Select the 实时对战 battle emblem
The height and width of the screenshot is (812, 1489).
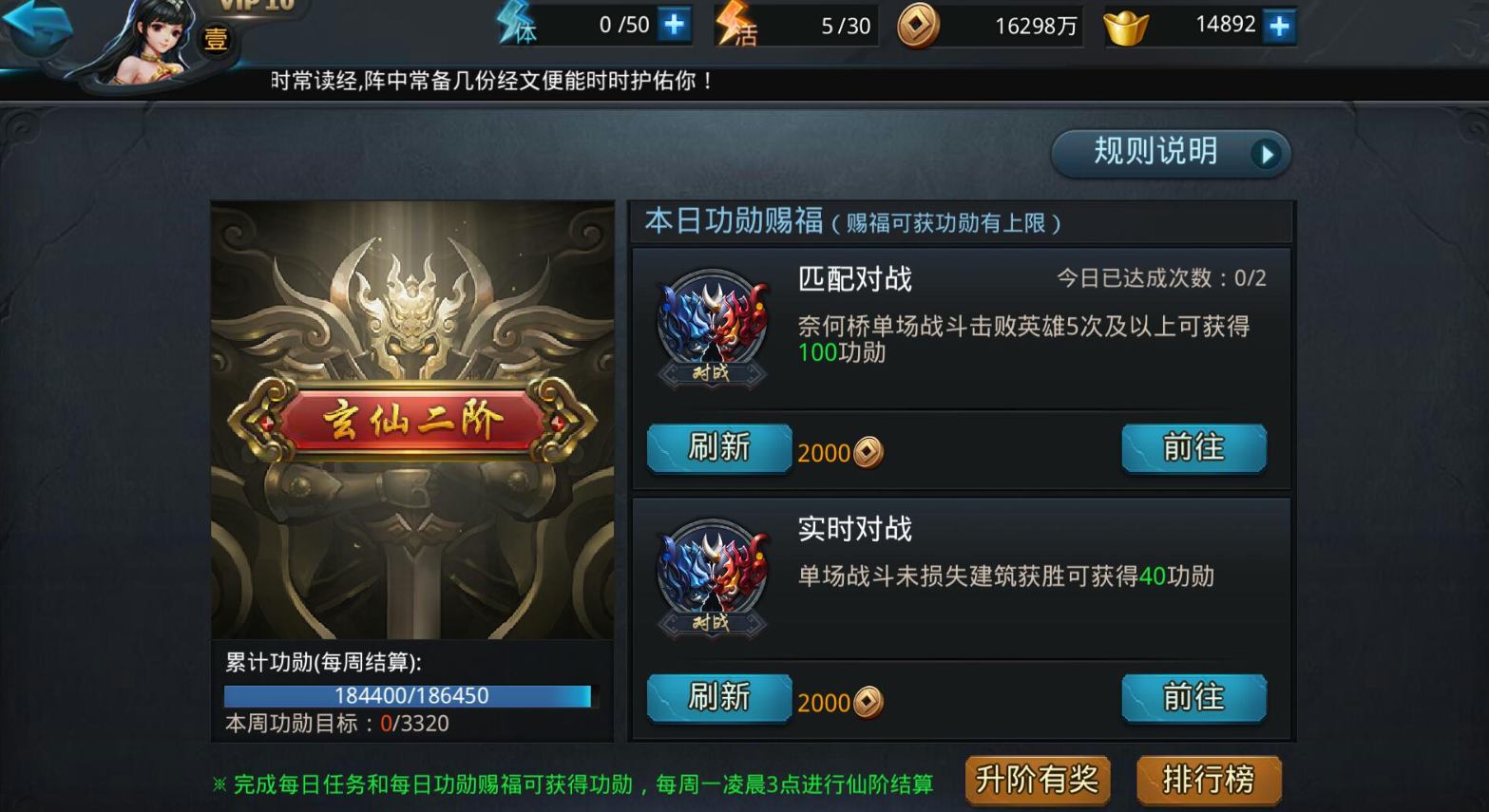tap(713, 577)
